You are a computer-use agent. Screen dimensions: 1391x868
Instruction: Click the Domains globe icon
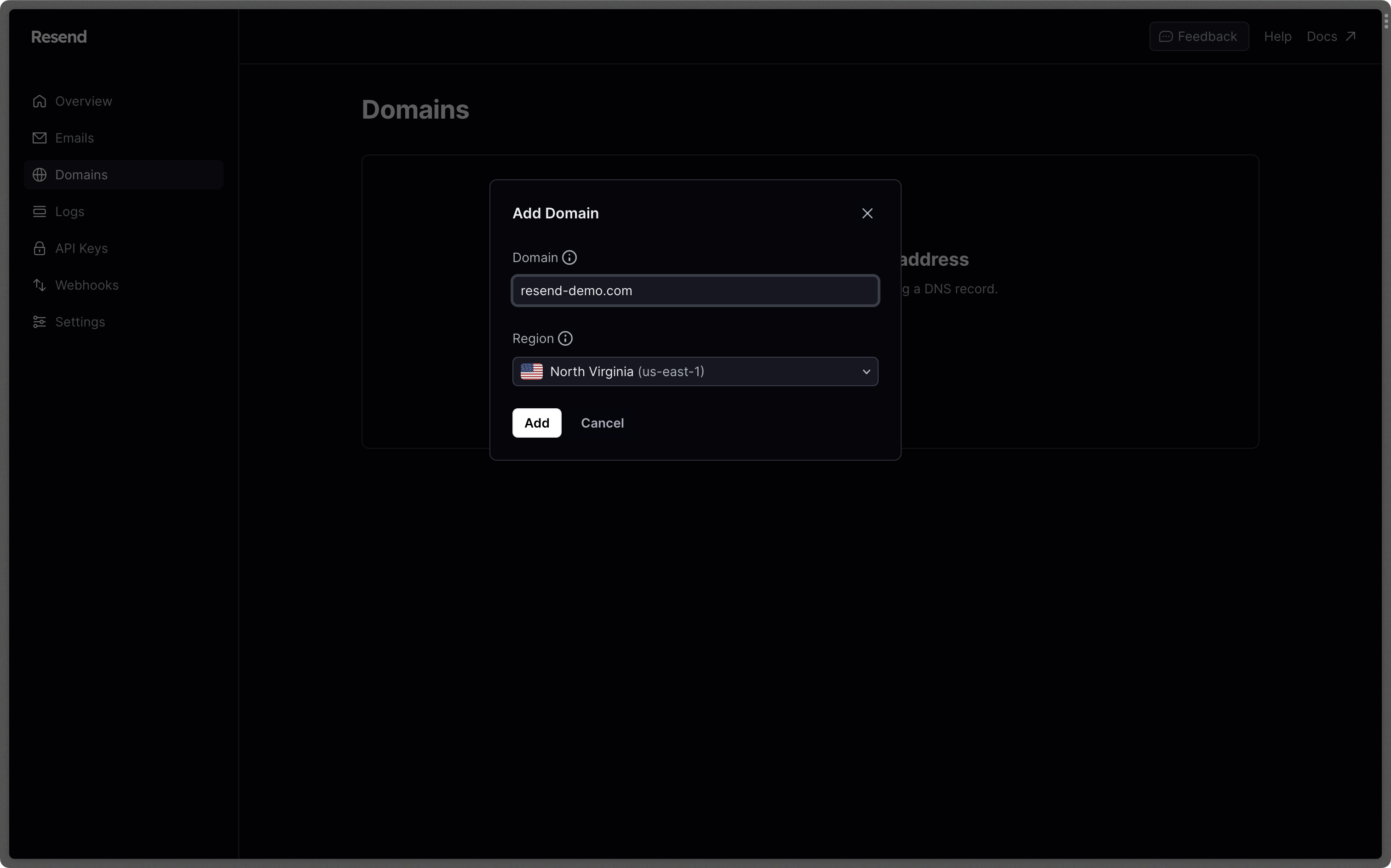39,175
